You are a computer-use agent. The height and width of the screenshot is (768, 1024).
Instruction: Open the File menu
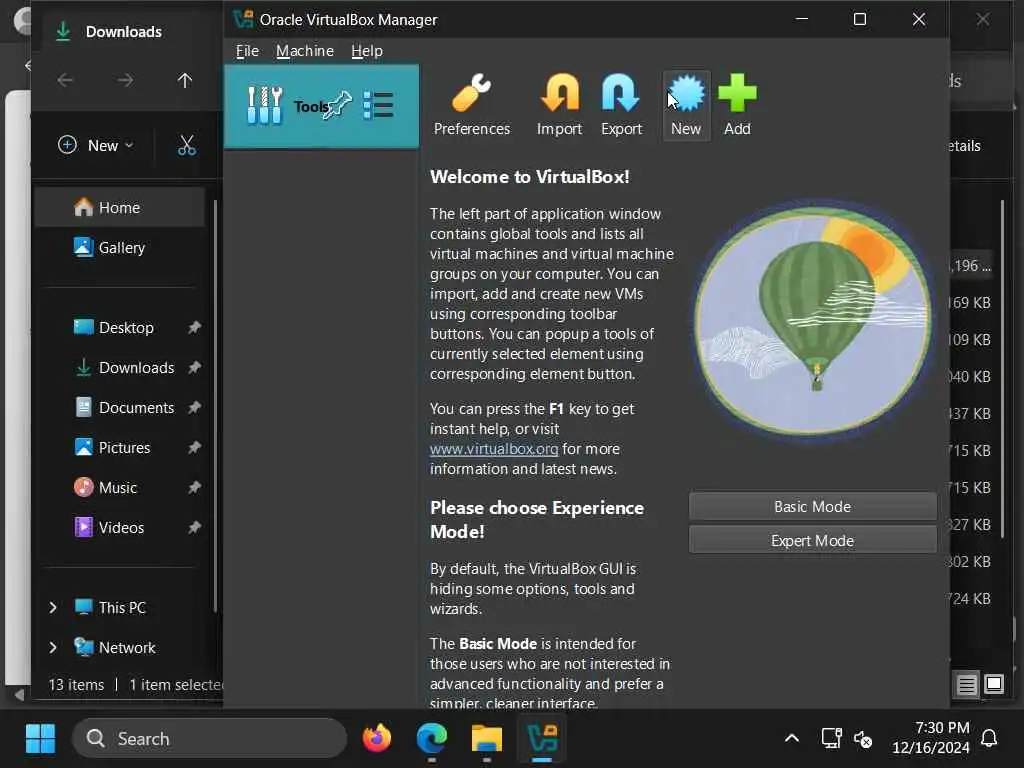pos(247,51)
